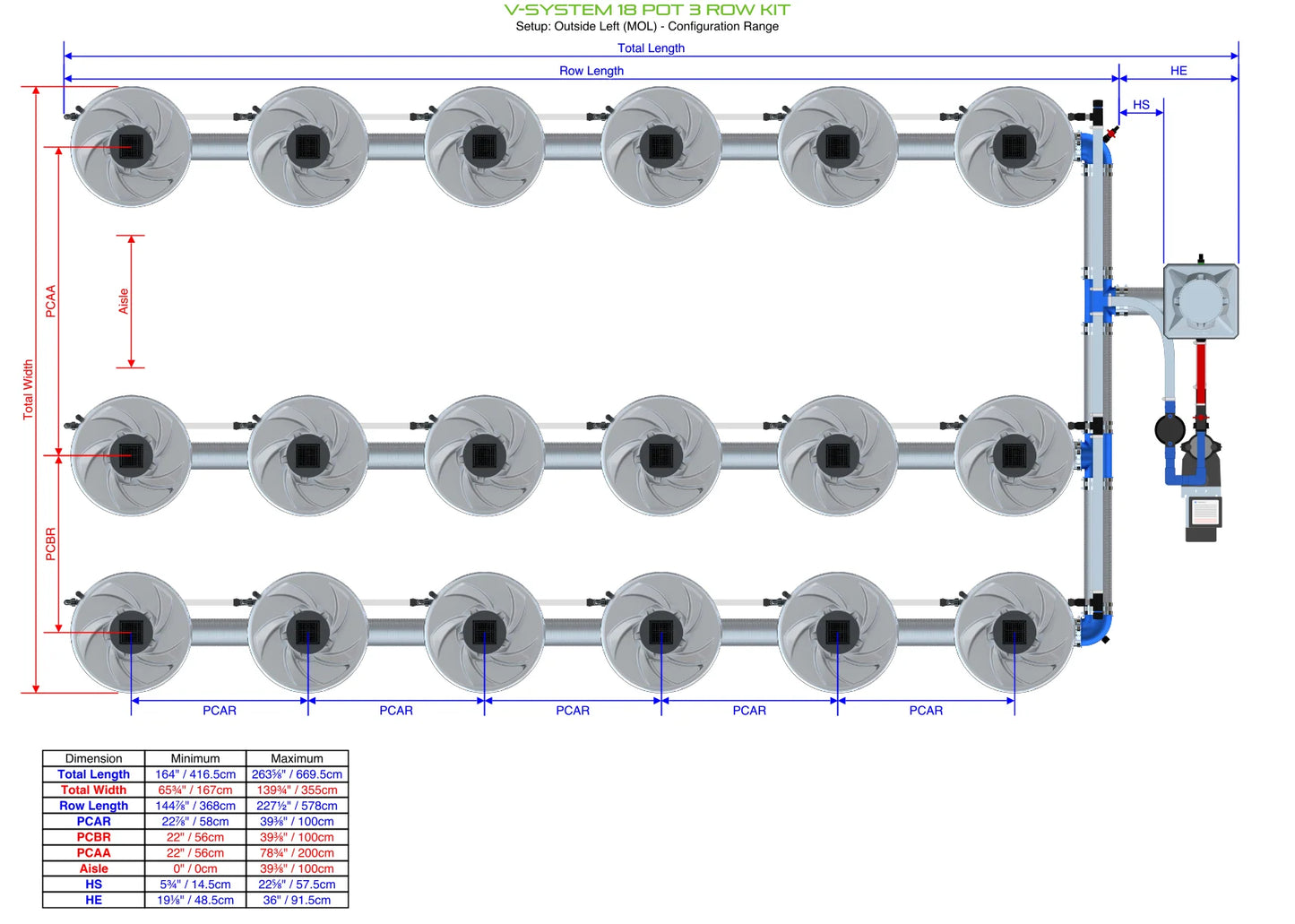Click the vertical PCAA label in diagram

[51, 301]
